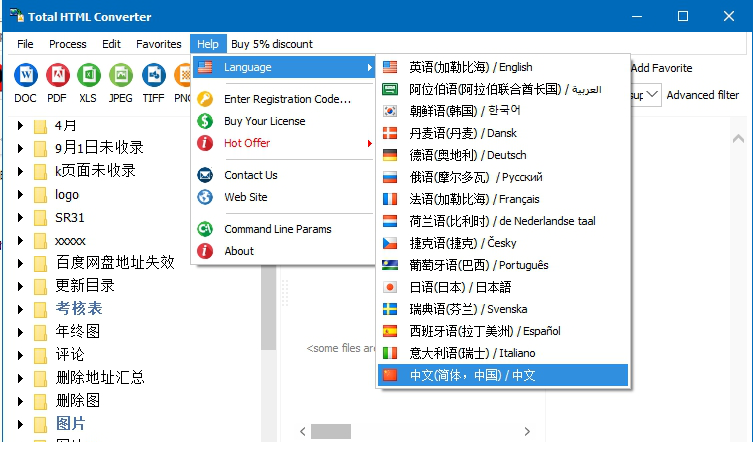Choose Buy Your License

coord(283,121)
